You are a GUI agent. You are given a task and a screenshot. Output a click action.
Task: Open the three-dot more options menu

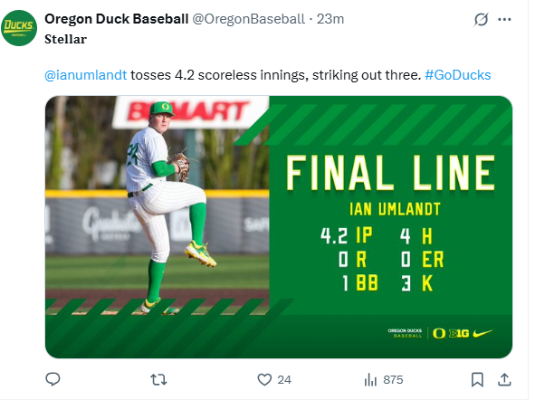pyautogui.click(x=505, y=19)
